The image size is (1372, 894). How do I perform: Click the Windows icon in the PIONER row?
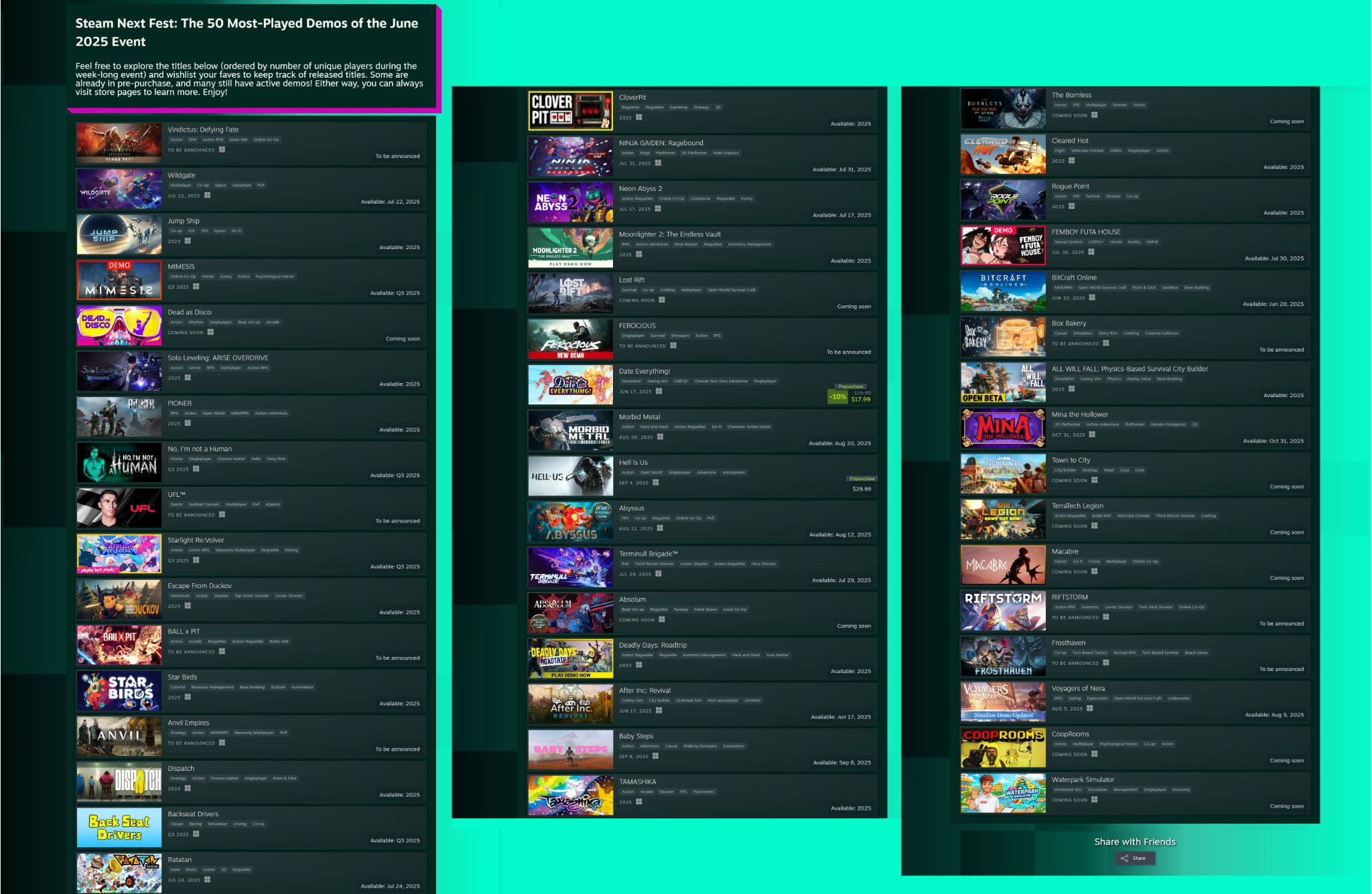point(188,423)
